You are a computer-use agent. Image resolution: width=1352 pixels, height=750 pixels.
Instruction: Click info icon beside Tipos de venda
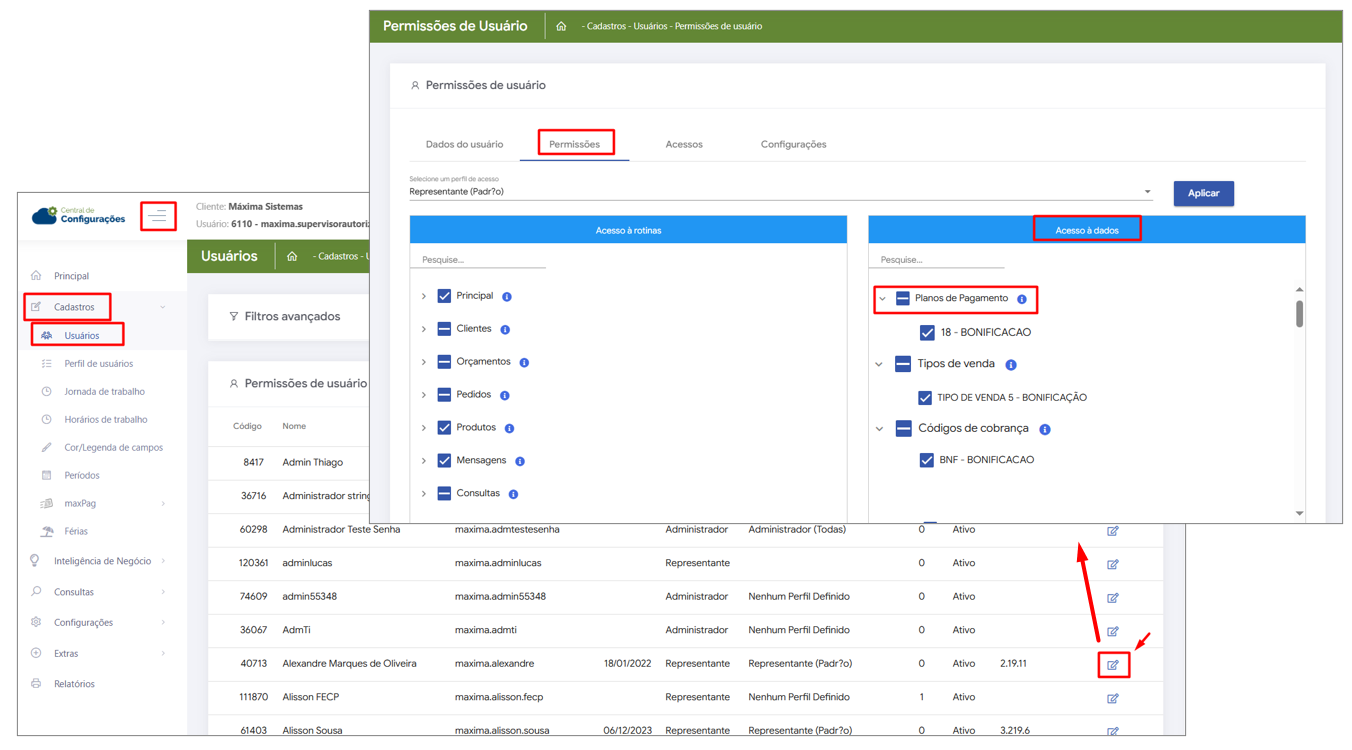coord(1011,365)
